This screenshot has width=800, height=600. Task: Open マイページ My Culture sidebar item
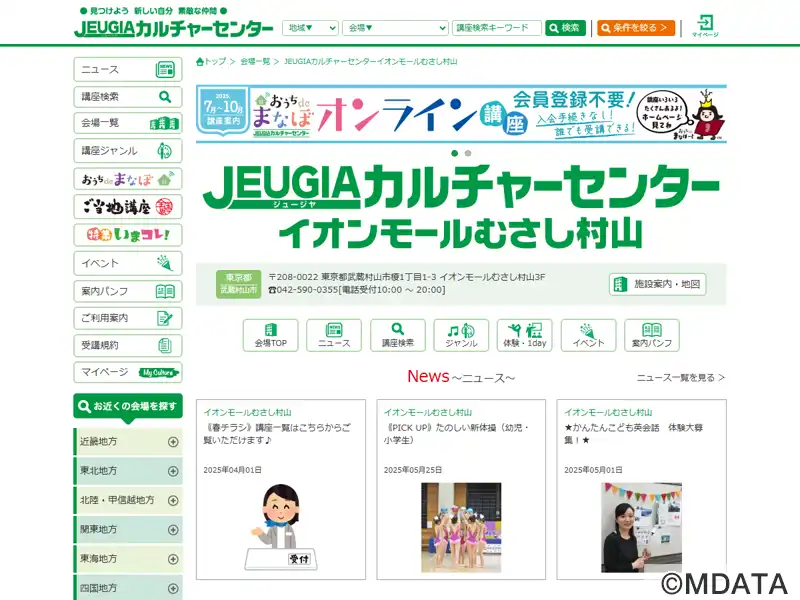coord(128,372)
